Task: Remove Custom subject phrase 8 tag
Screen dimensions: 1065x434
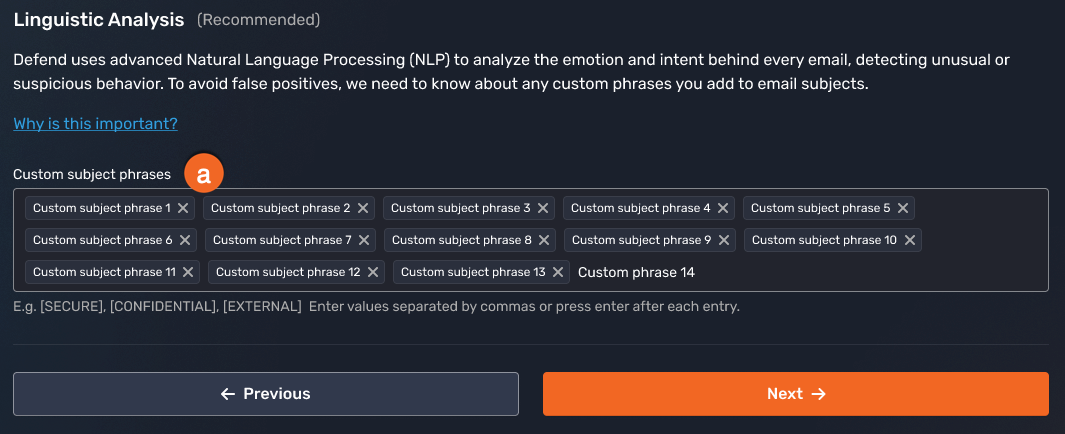Action: click(x=544, y=240)
